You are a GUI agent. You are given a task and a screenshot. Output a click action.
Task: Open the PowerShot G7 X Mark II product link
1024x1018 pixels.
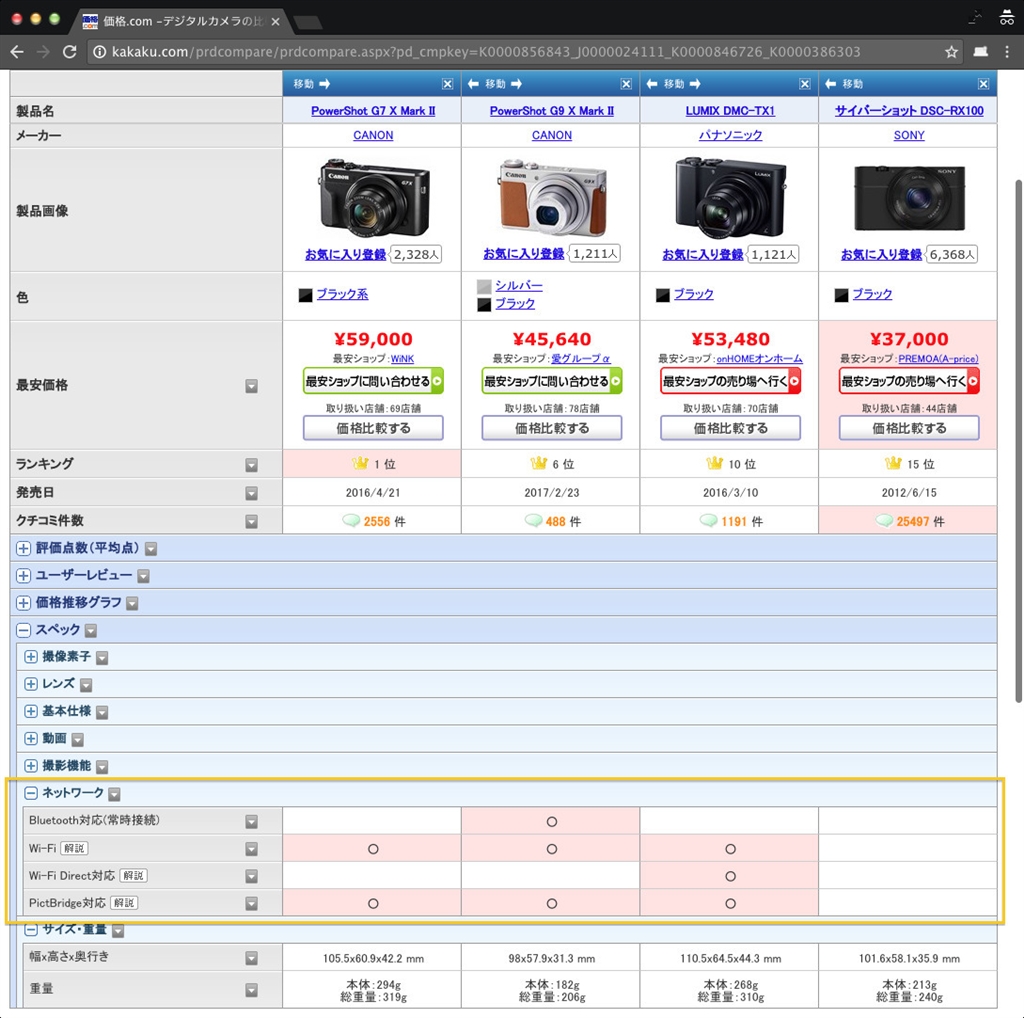373,111
